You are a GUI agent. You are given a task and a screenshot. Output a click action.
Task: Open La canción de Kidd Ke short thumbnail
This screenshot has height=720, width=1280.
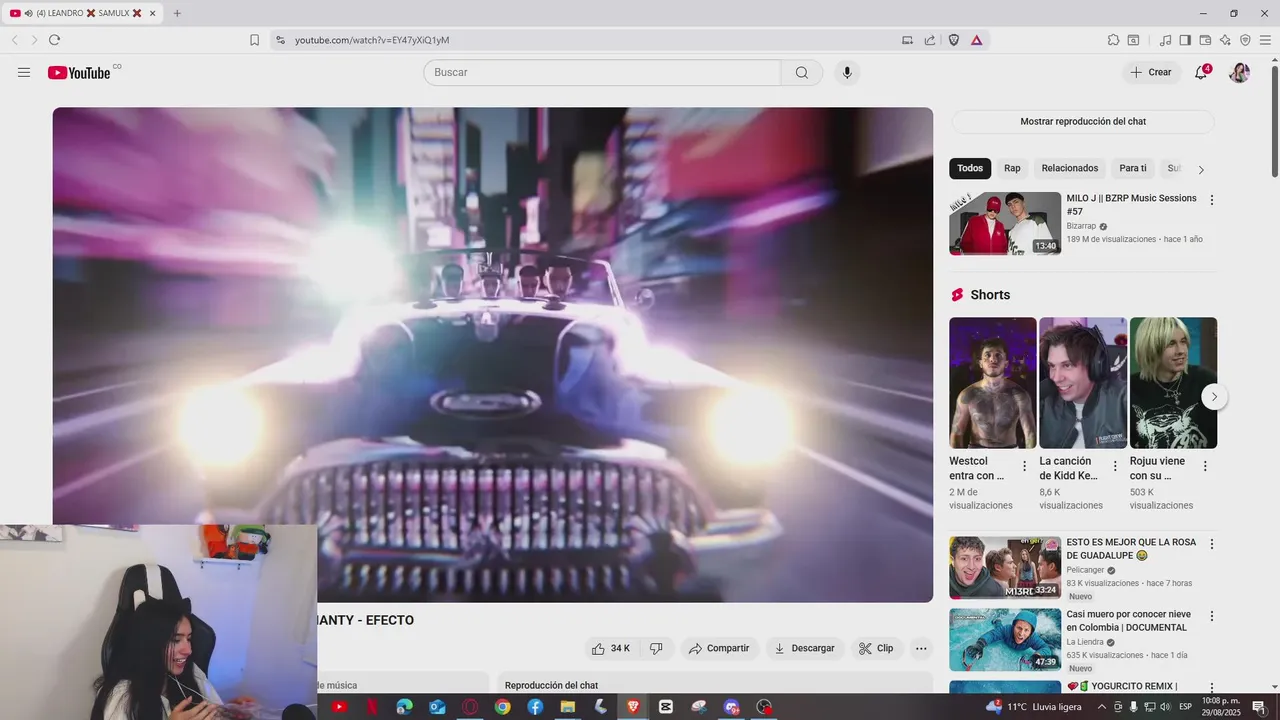pos(1083,383)
